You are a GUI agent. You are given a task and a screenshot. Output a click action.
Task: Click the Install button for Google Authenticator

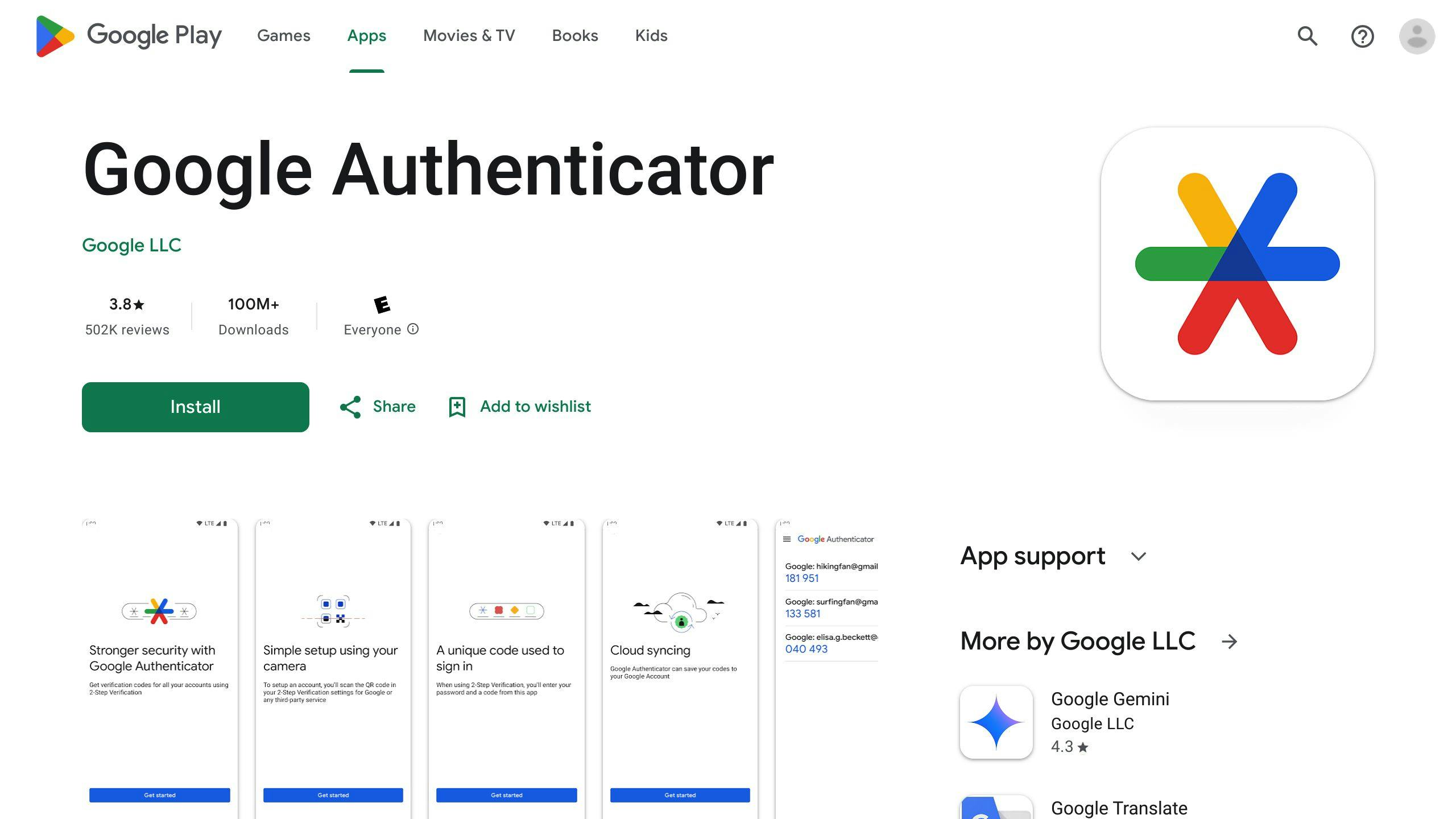pos(196,407)
